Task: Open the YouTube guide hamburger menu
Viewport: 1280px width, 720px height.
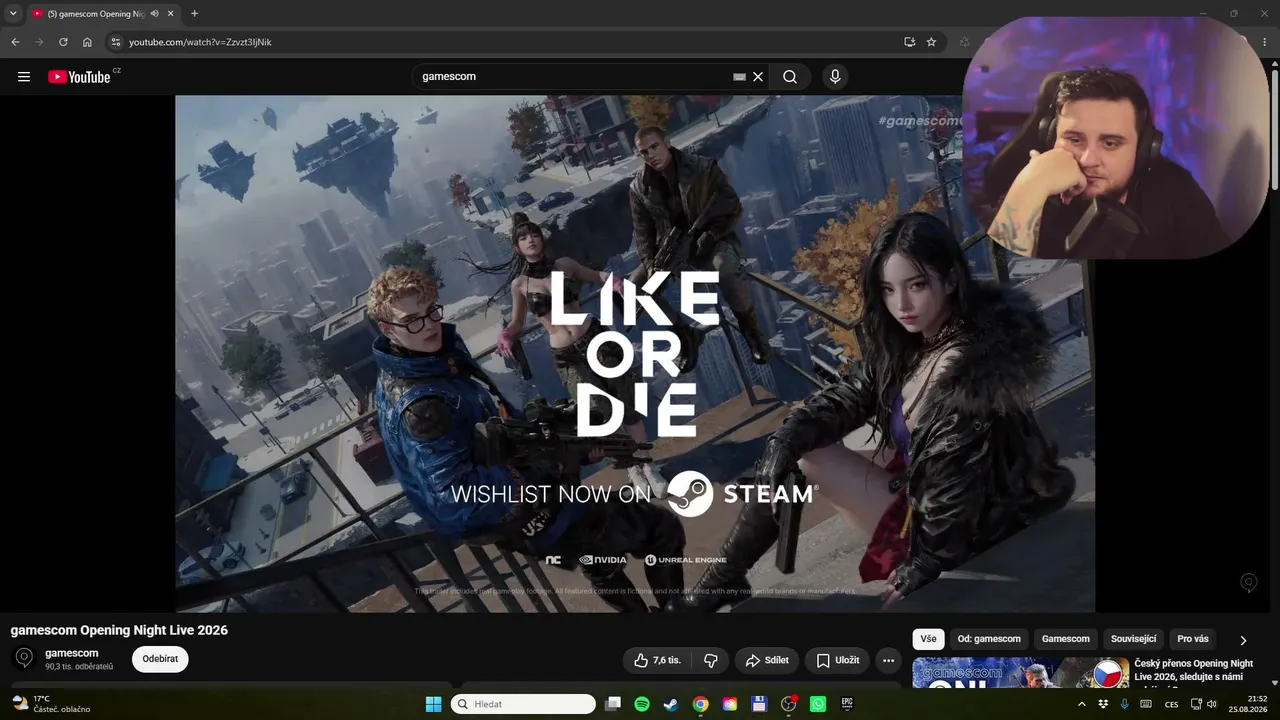Action: pyautogui.click(x=24, y=77)
